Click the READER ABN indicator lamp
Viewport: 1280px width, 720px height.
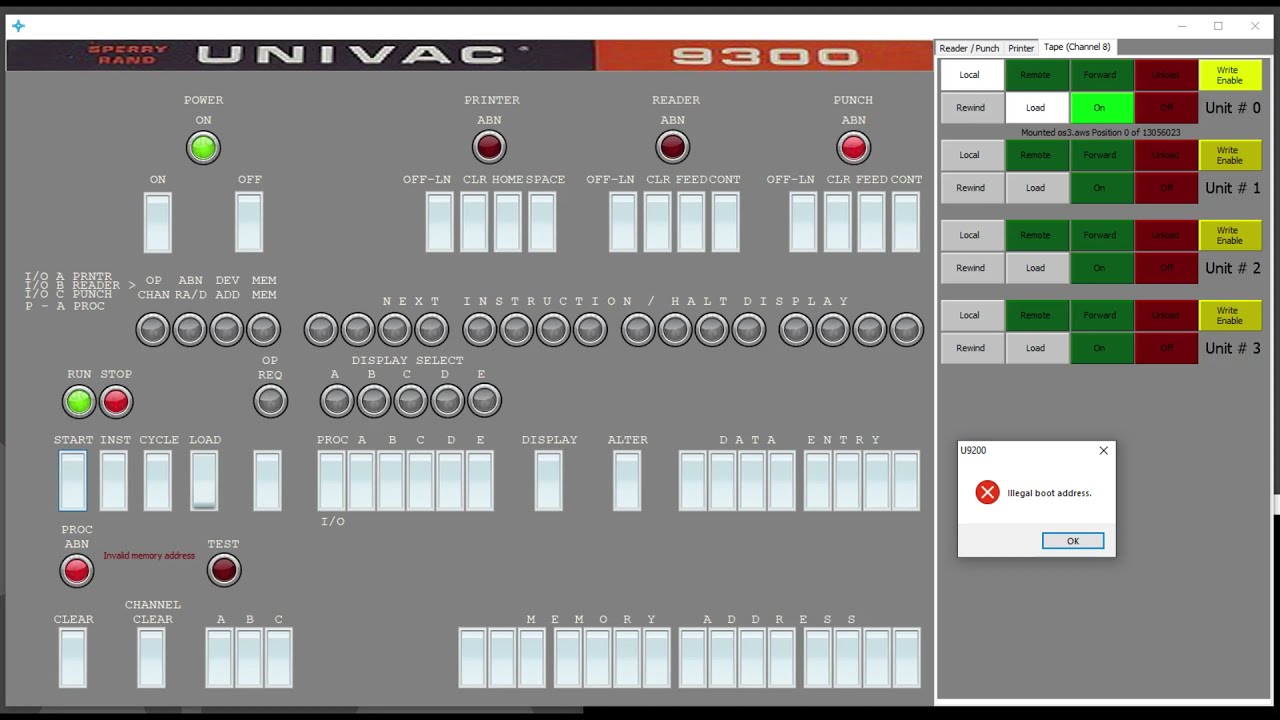(x=673, y=148)
